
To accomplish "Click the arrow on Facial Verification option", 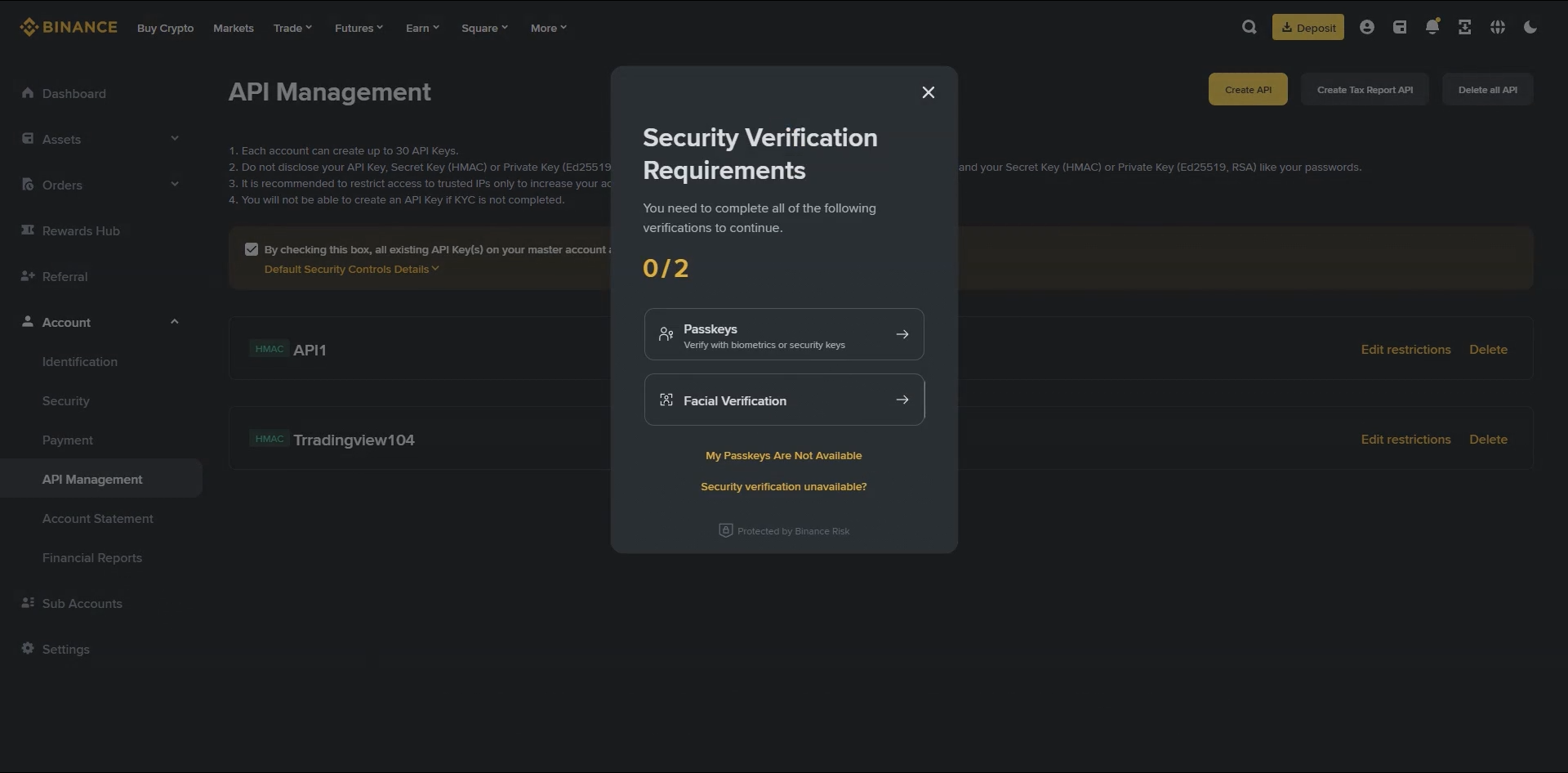I will (x=902, y=400).
